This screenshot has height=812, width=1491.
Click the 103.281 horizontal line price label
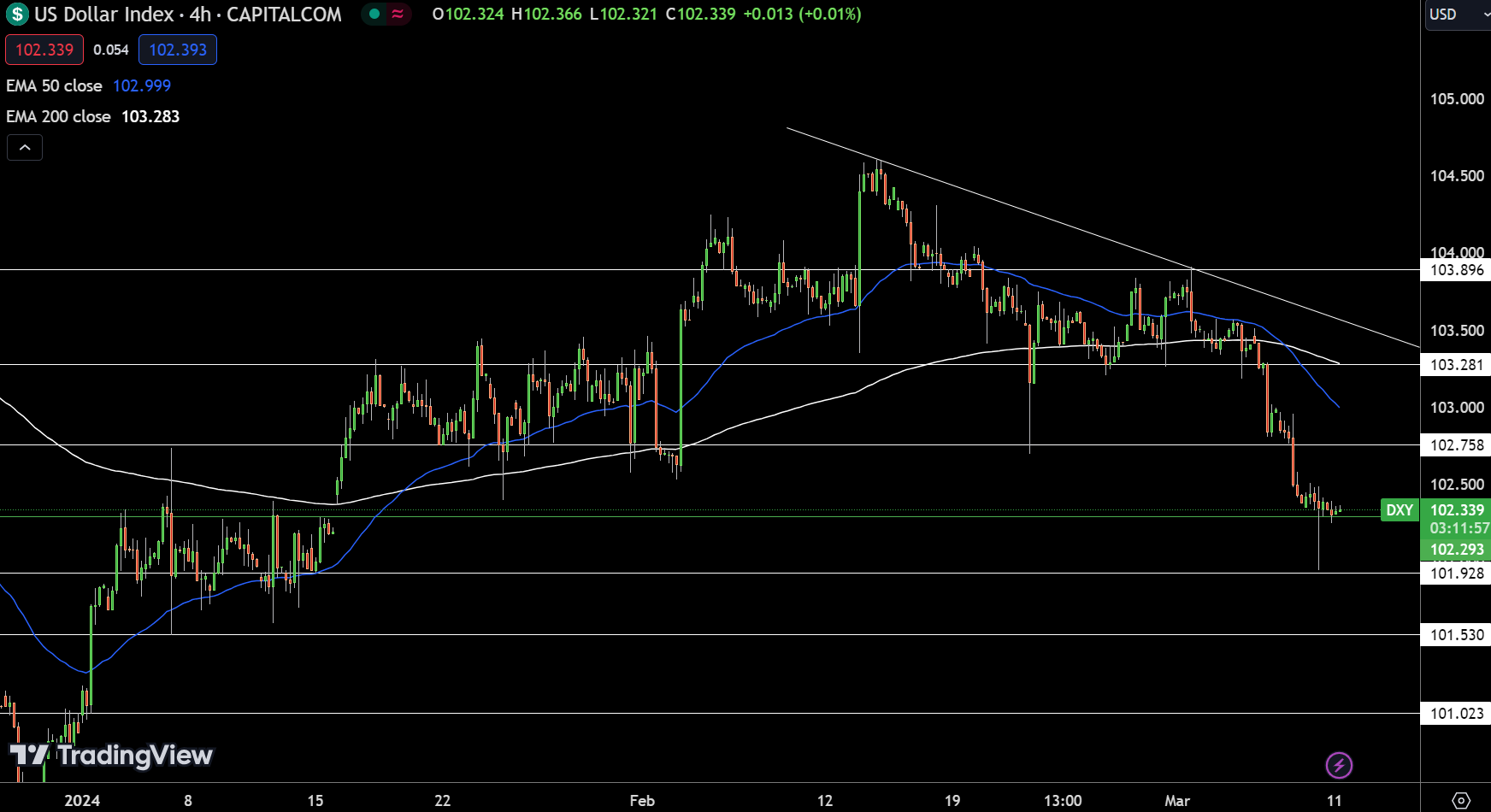[1456, 365]
